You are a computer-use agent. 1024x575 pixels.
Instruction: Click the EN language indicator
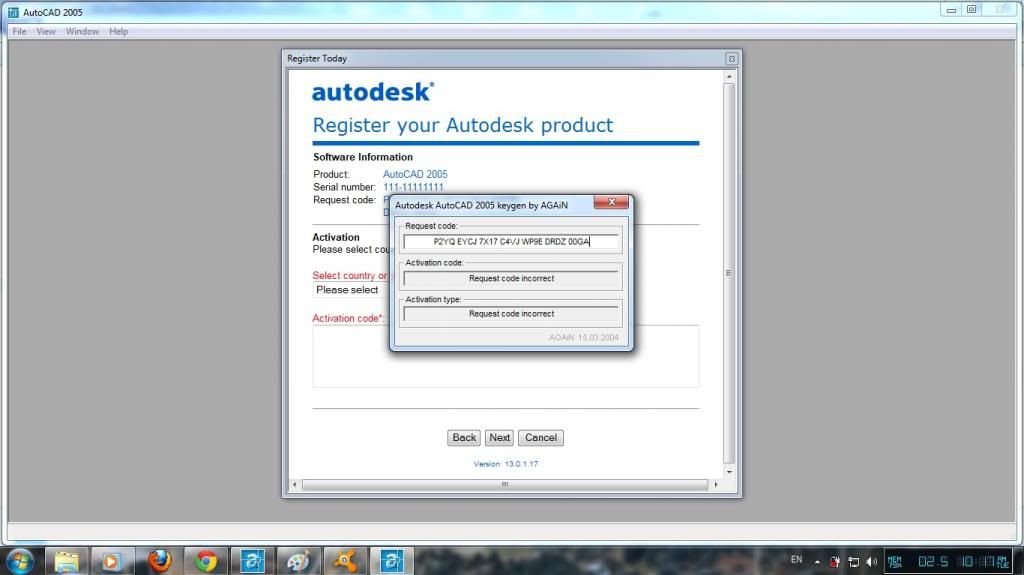coord(796,560)
